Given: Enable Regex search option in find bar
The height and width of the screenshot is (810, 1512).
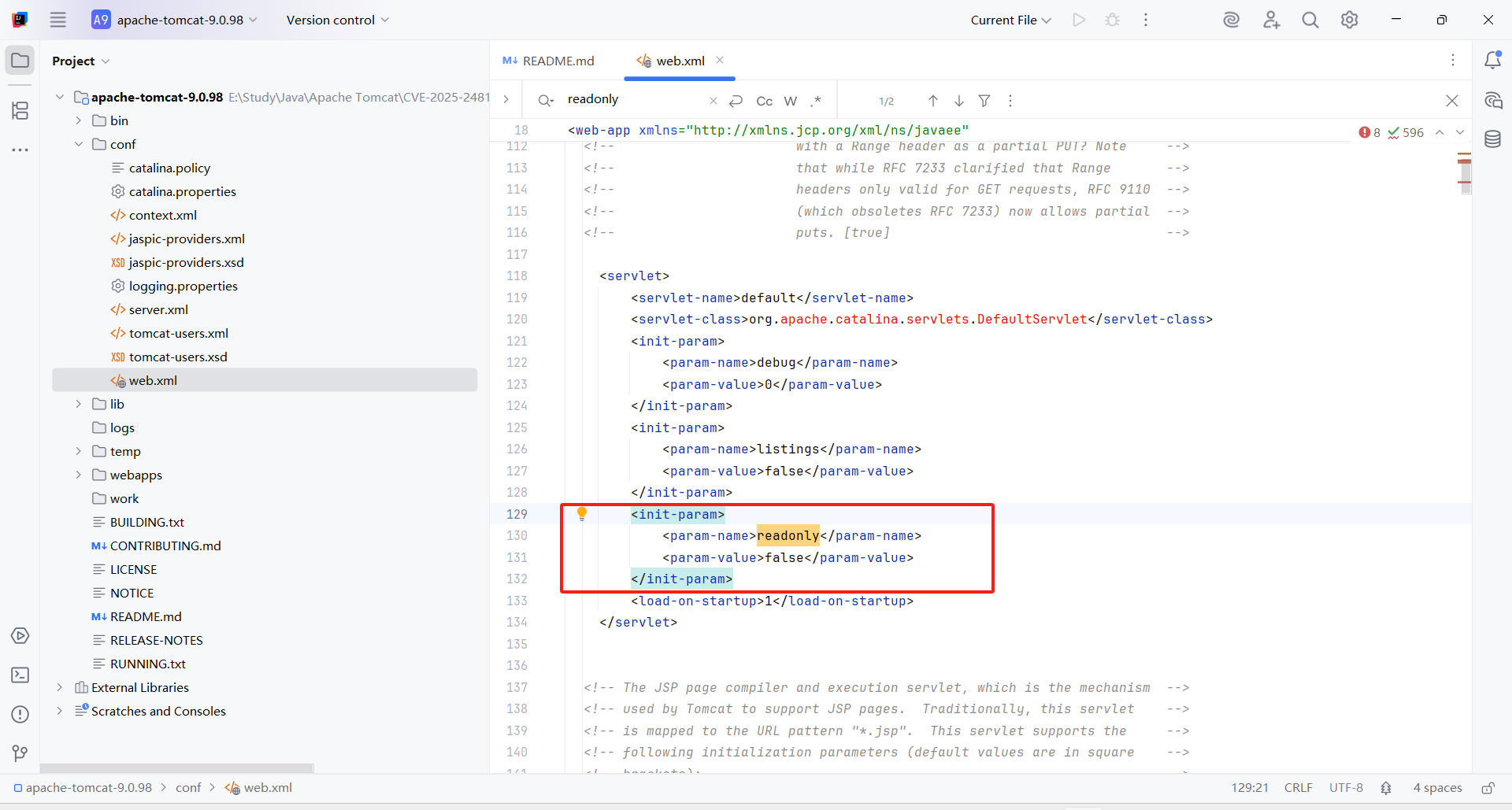Looking at the screenshot, I should pyautogui.click(x=816, y=101).
